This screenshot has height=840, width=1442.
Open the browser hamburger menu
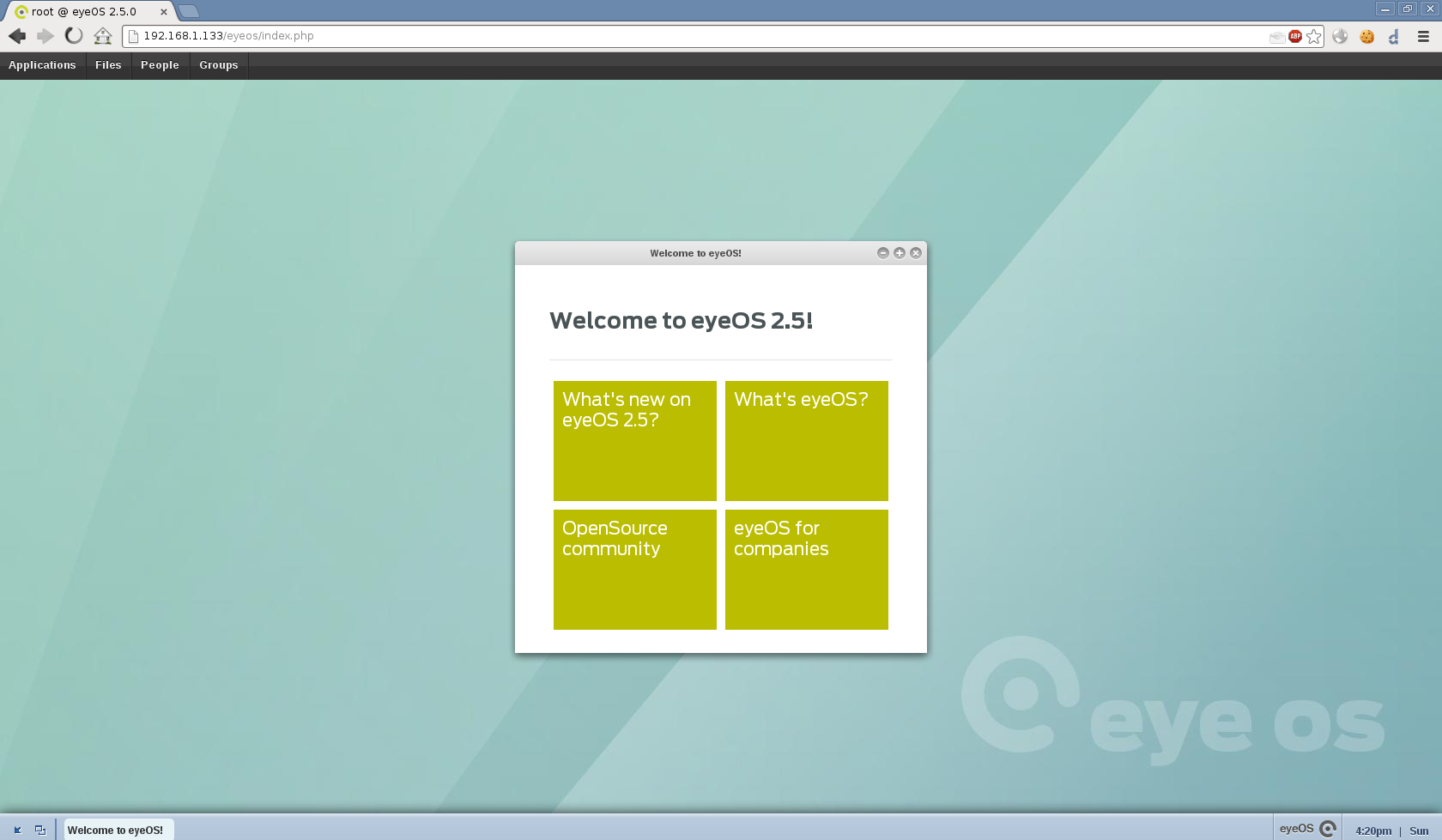point(1423,36)
